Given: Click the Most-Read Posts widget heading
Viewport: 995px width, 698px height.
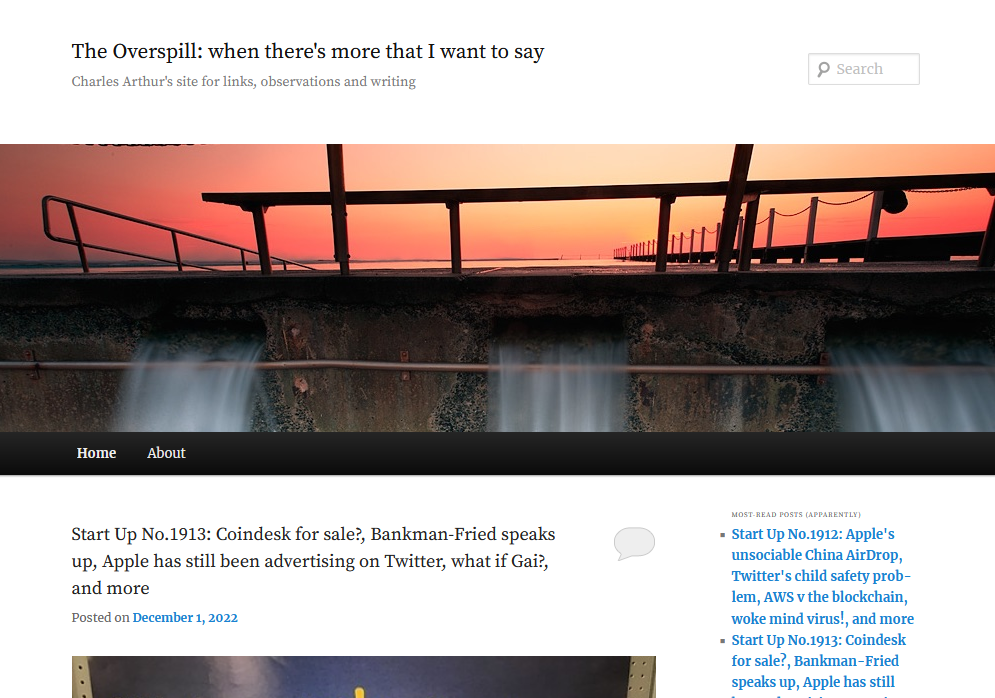Looking at the screenshot, I should [796, 515].
